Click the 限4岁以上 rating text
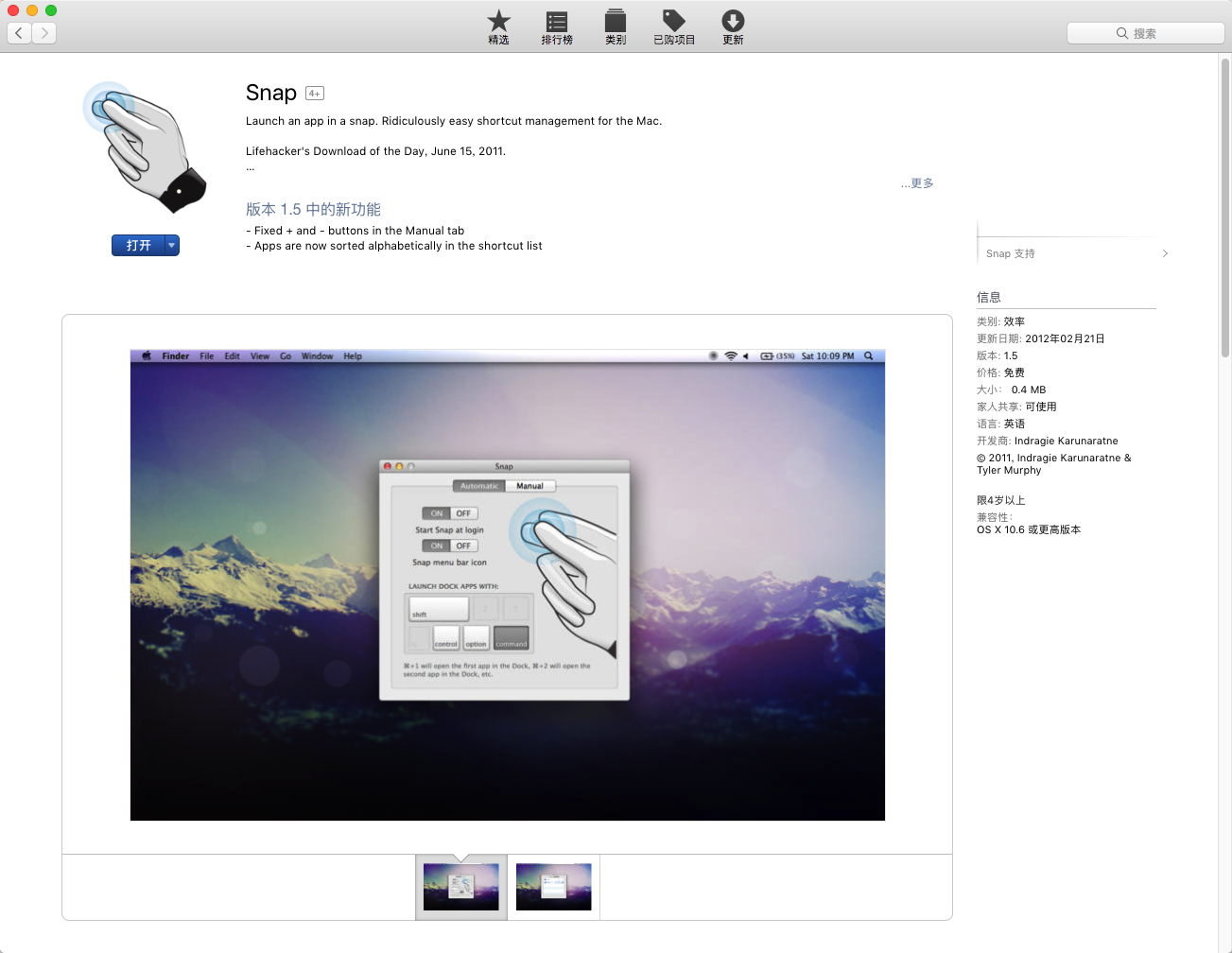 (x=1001, y=500)
